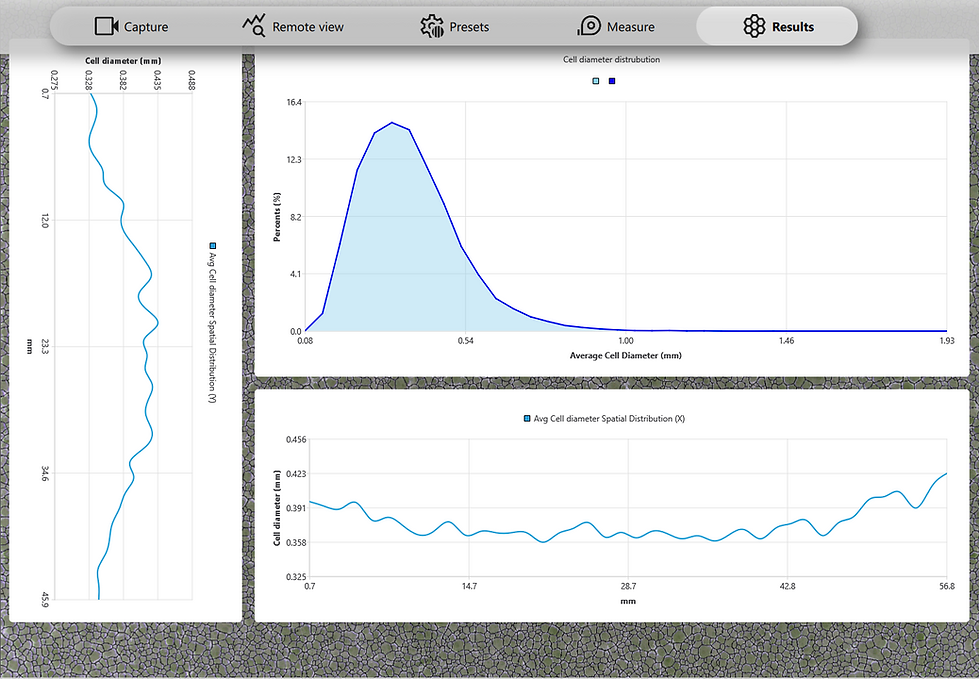Click the 0.423 value on X chart
Viewport: 979px width, 679px height.
coord(296,474)
